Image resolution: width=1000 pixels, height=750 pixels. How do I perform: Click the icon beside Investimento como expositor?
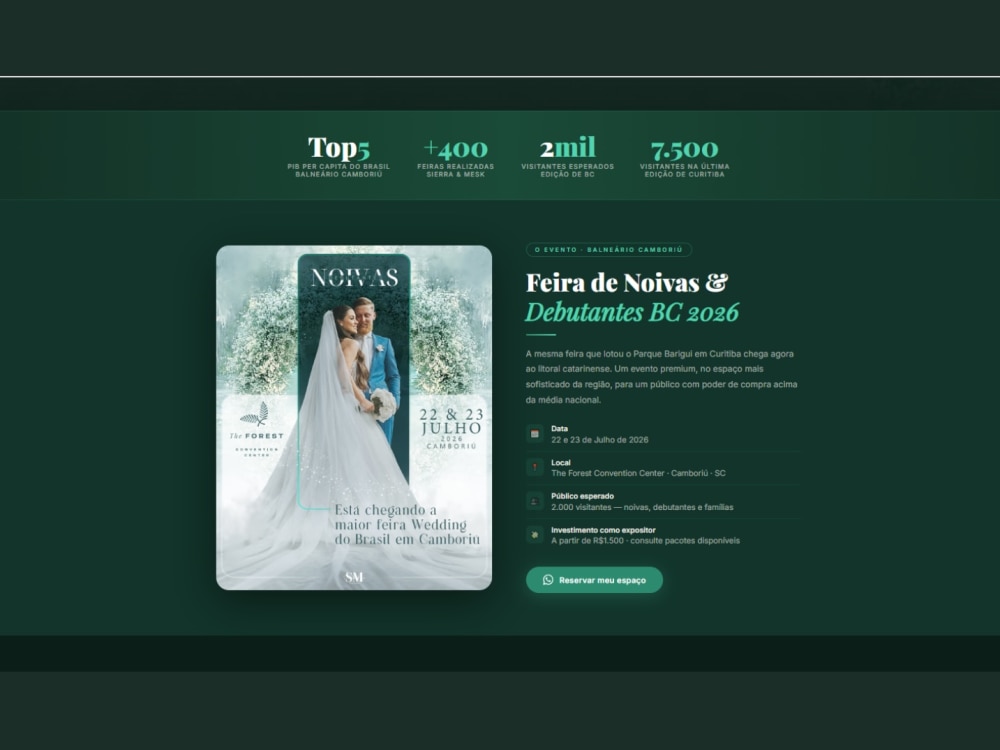tap(534, 535)
